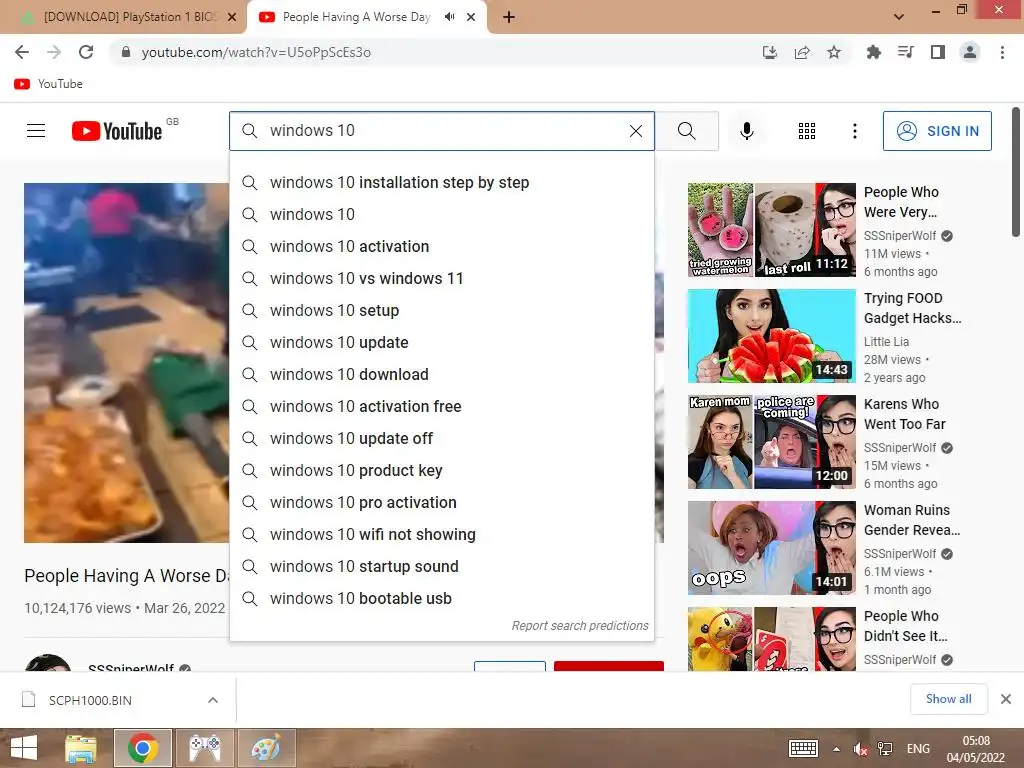
Task: Choose suggestion 'windows 10 pro activation'
Action: tap(441, 502)
